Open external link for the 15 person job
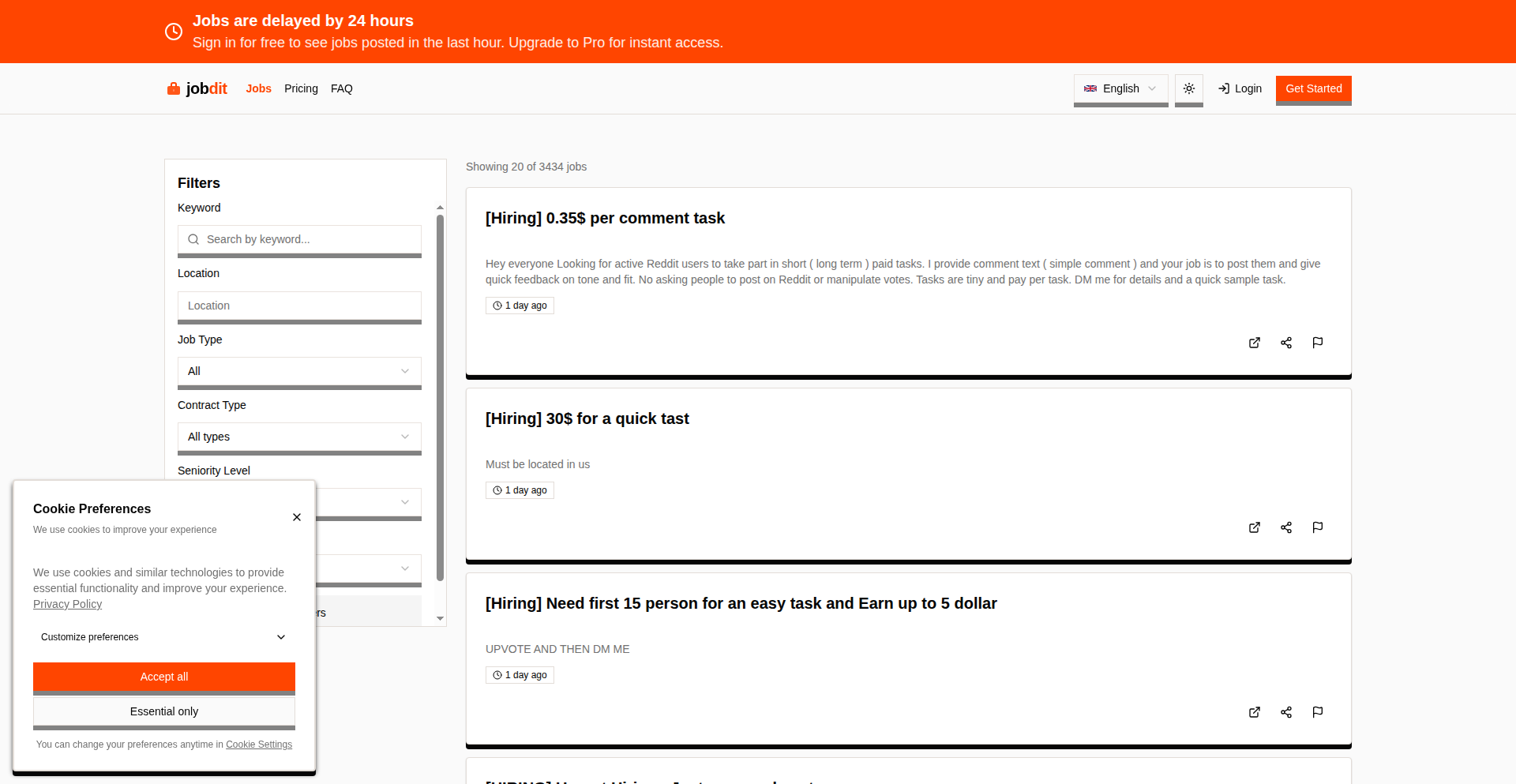Viewport: 1516px width, 784px height. coord(1255,712)
